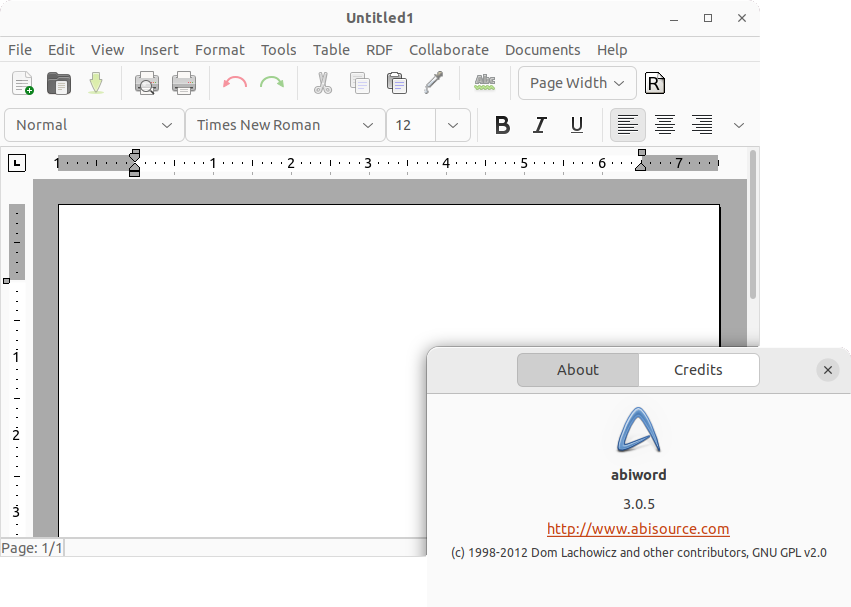Open the Table menu
This screenshot has height=607, width=851.
coord(331,50)
